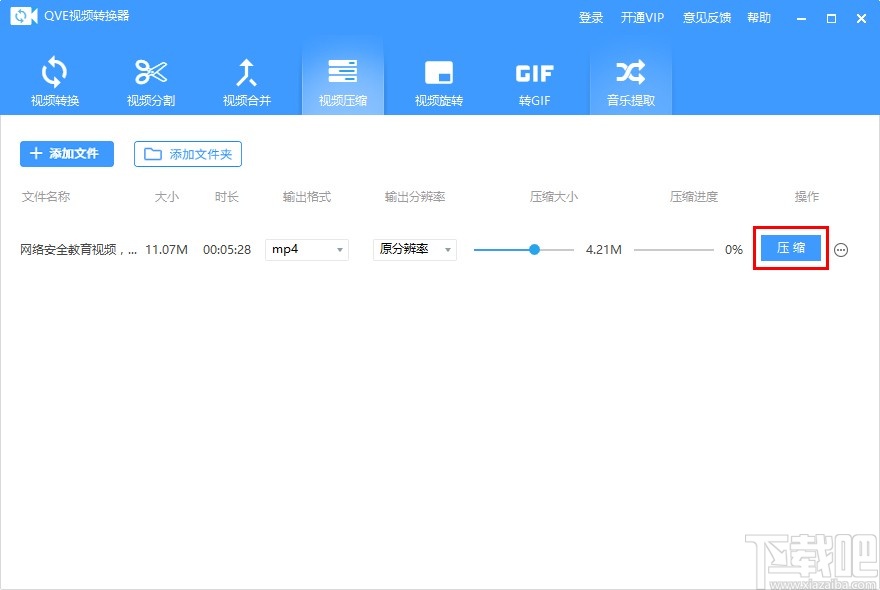This screenshot has width=880, height=590.
Task: Minimize the QVE window
Action: pyautogui.click(x=801, y=19)
